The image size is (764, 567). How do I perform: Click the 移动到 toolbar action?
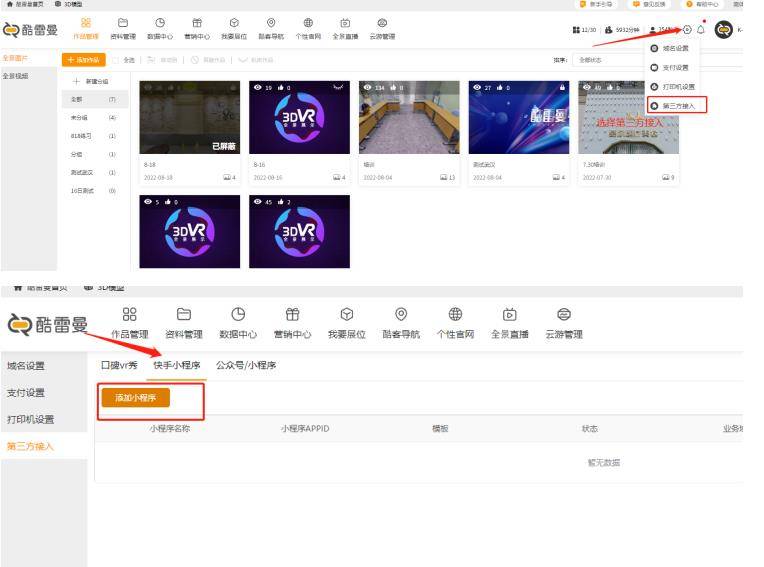(162, 60)
